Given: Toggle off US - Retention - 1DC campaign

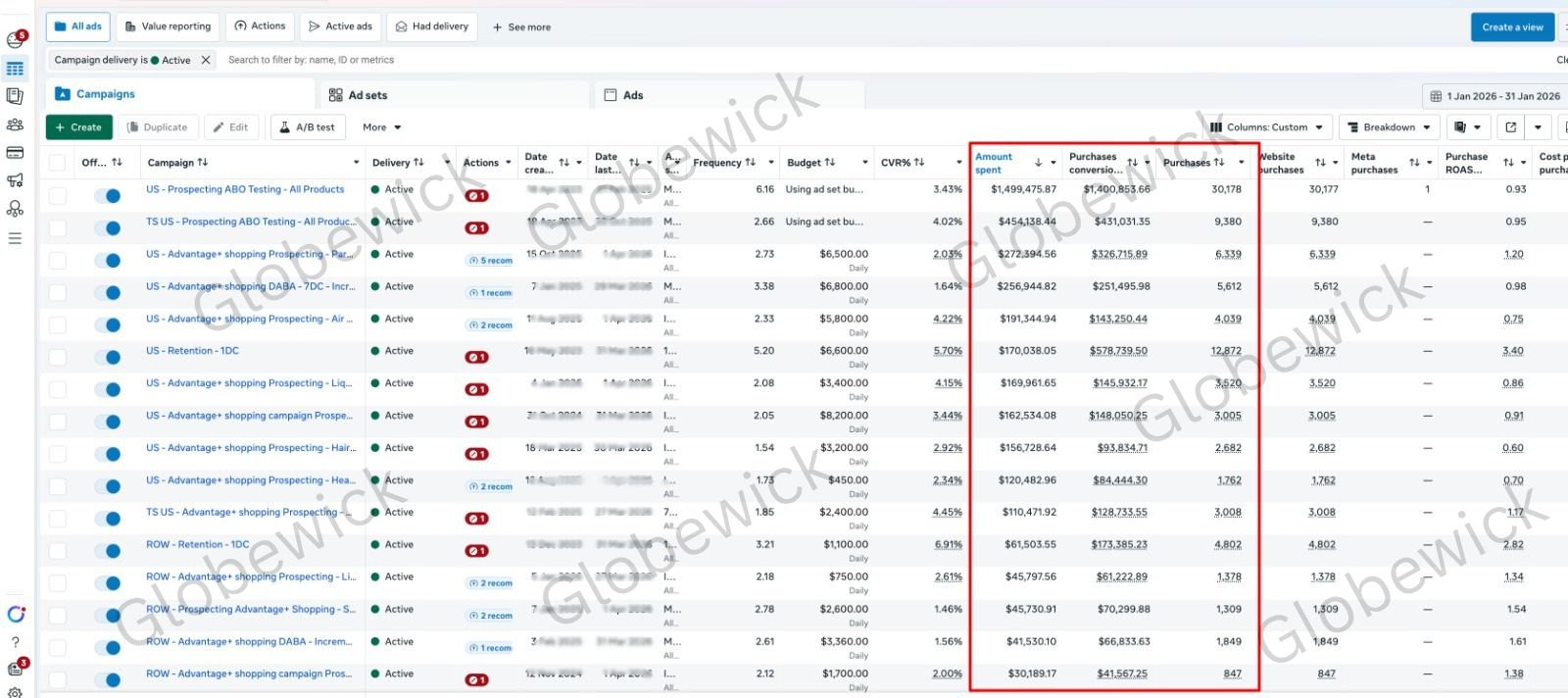Looking at the screenshot, I should [107, 357].
